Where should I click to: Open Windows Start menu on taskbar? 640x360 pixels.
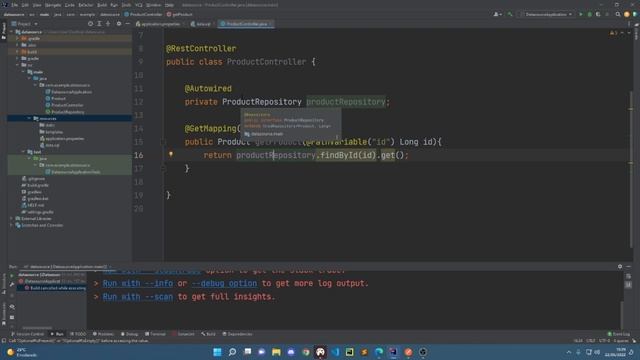point(217,352)
